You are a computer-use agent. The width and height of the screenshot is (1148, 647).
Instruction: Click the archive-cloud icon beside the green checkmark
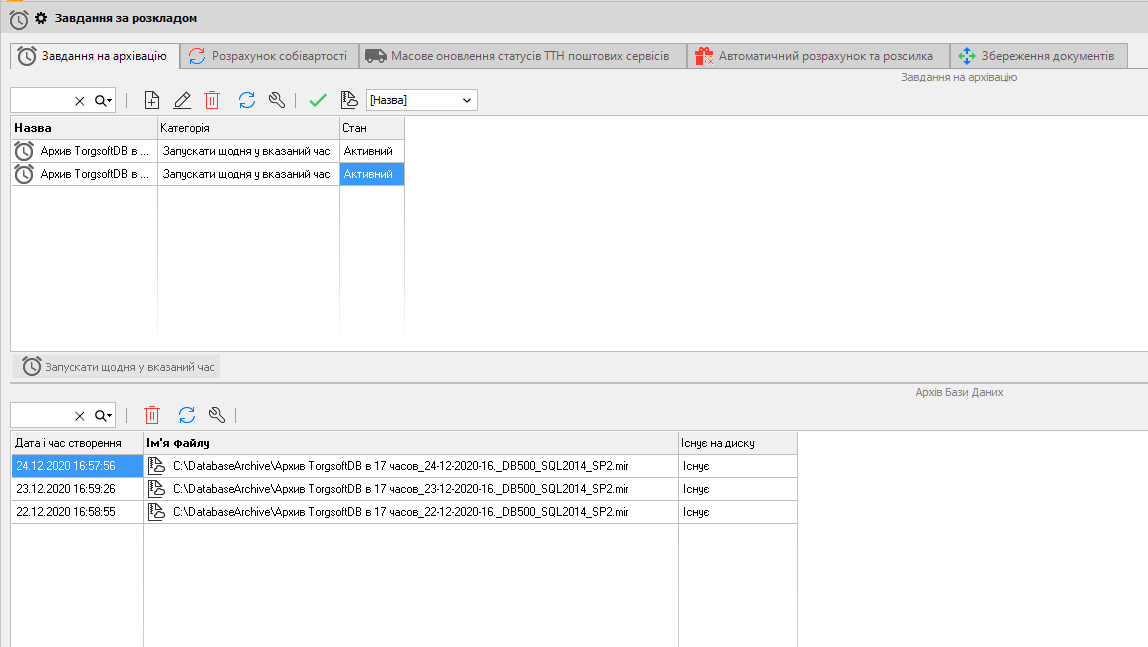349,100
